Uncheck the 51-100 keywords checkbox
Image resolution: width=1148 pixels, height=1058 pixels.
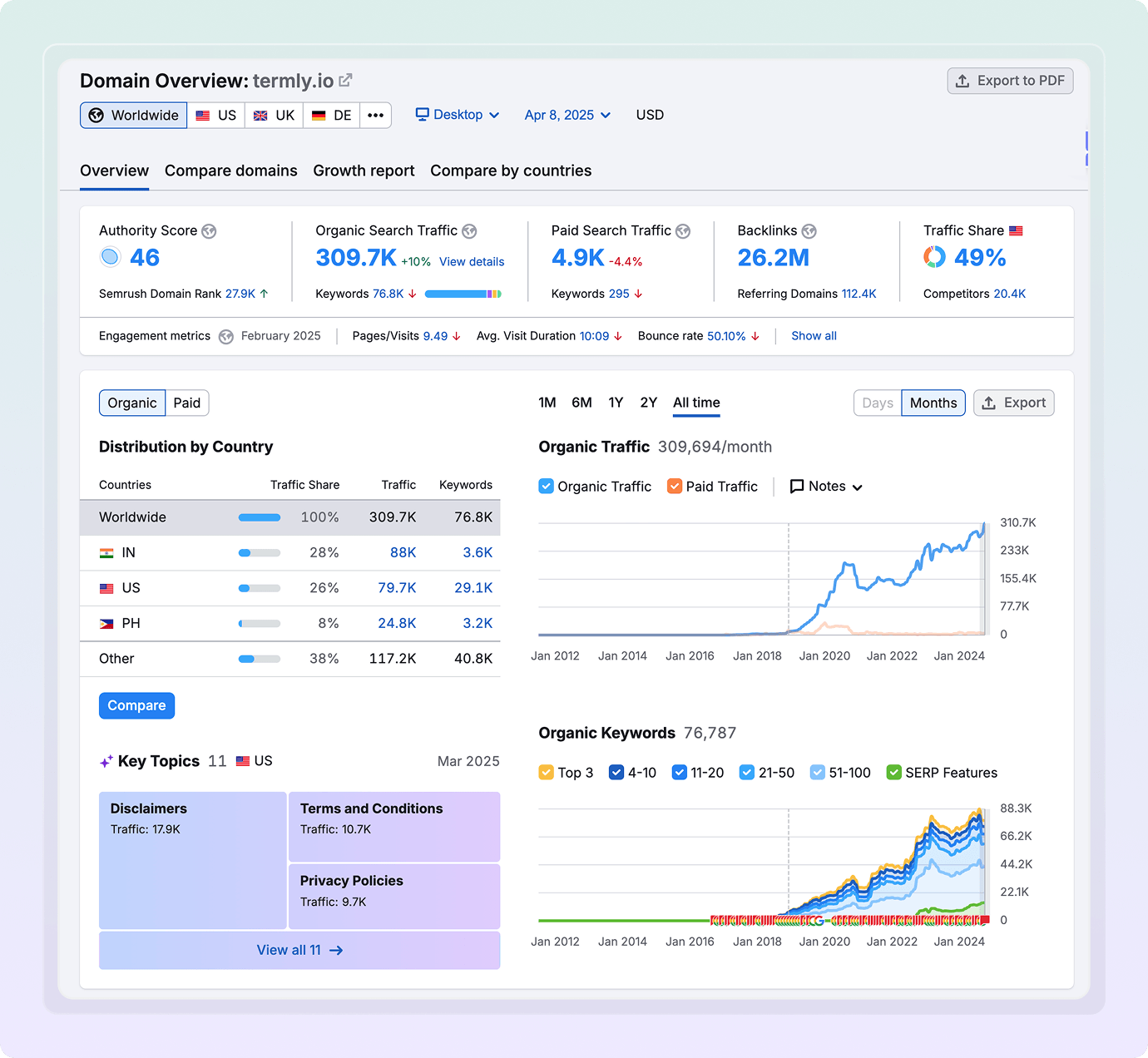818,773
